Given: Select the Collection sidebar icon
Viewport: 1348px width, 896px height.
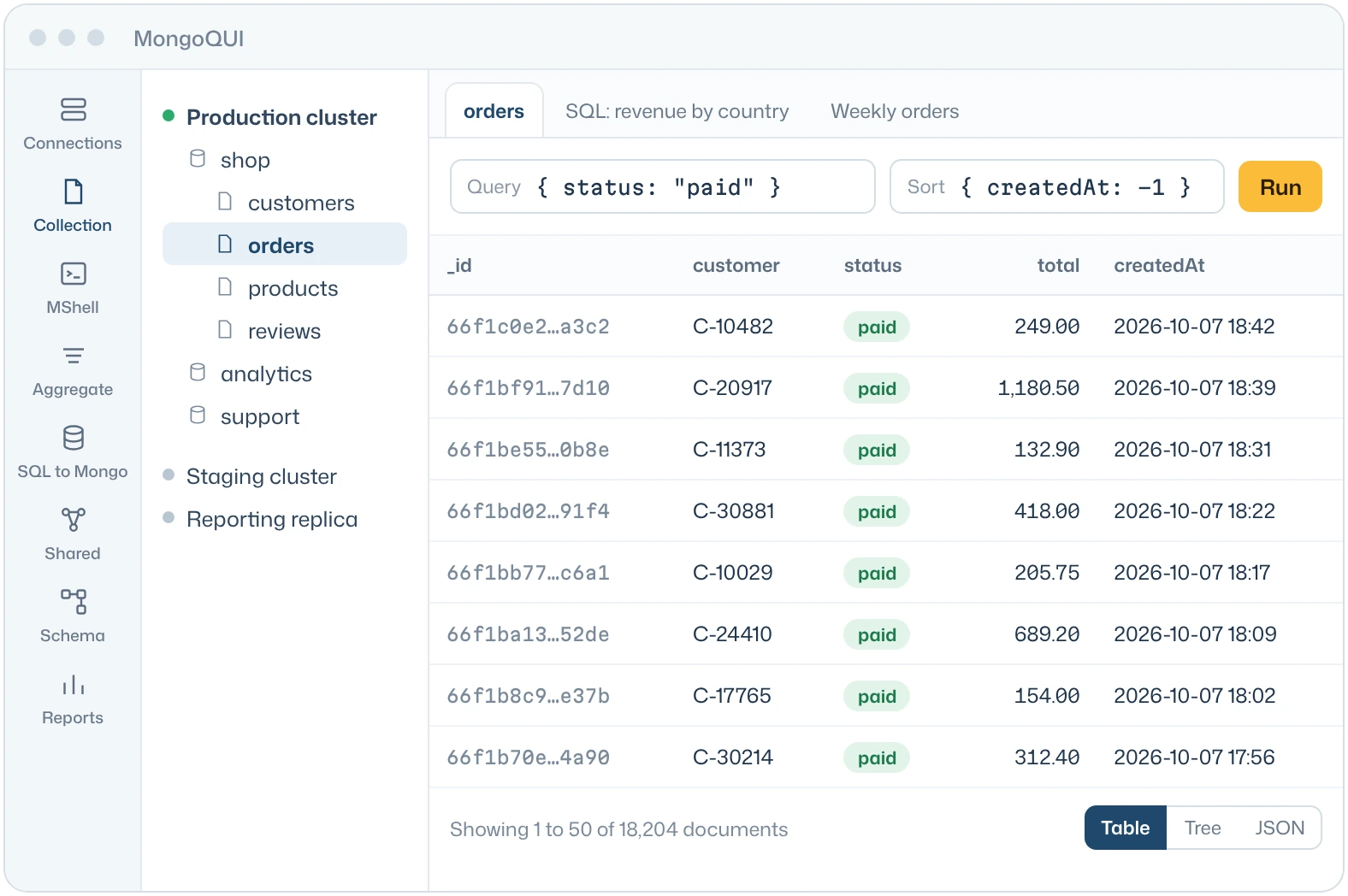Looking at the screenshot, I should (73, 192).
